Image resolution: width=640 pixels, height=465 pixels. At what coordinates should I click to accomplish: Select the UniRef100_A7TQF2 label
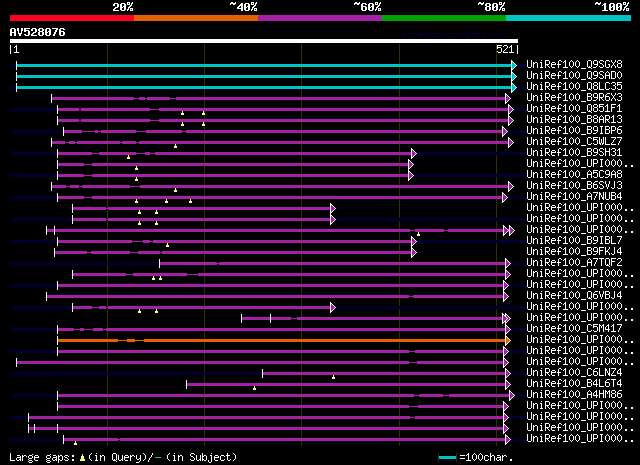(574, 263)
